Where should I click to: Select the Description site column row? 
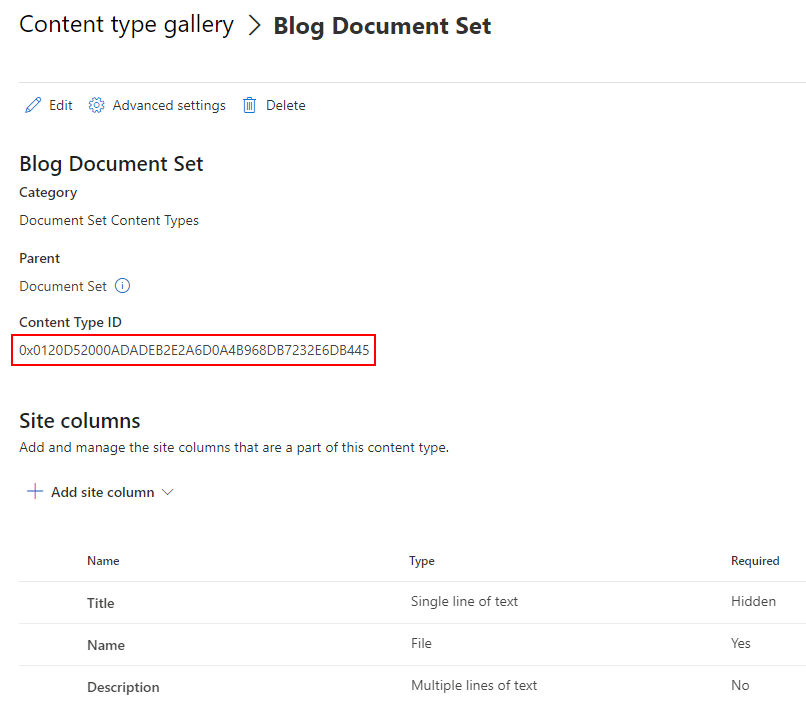pyautogui.click(x=123, y=687)
